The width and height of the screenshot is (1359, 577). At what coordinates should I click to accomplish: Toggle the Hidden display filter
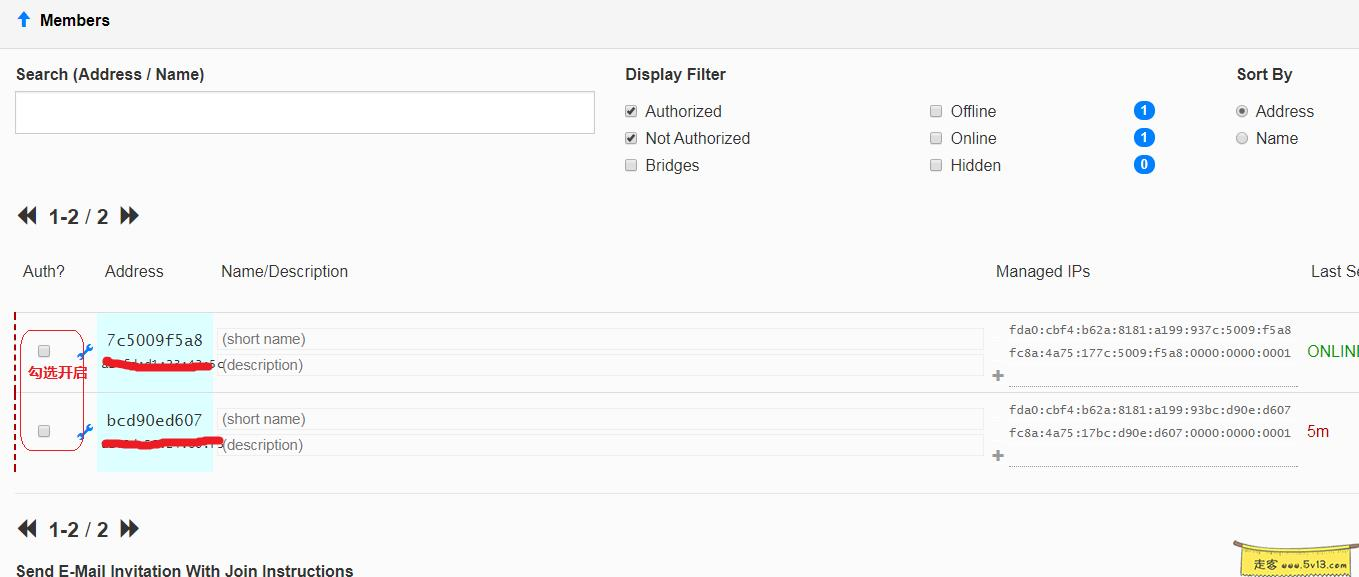936,165
